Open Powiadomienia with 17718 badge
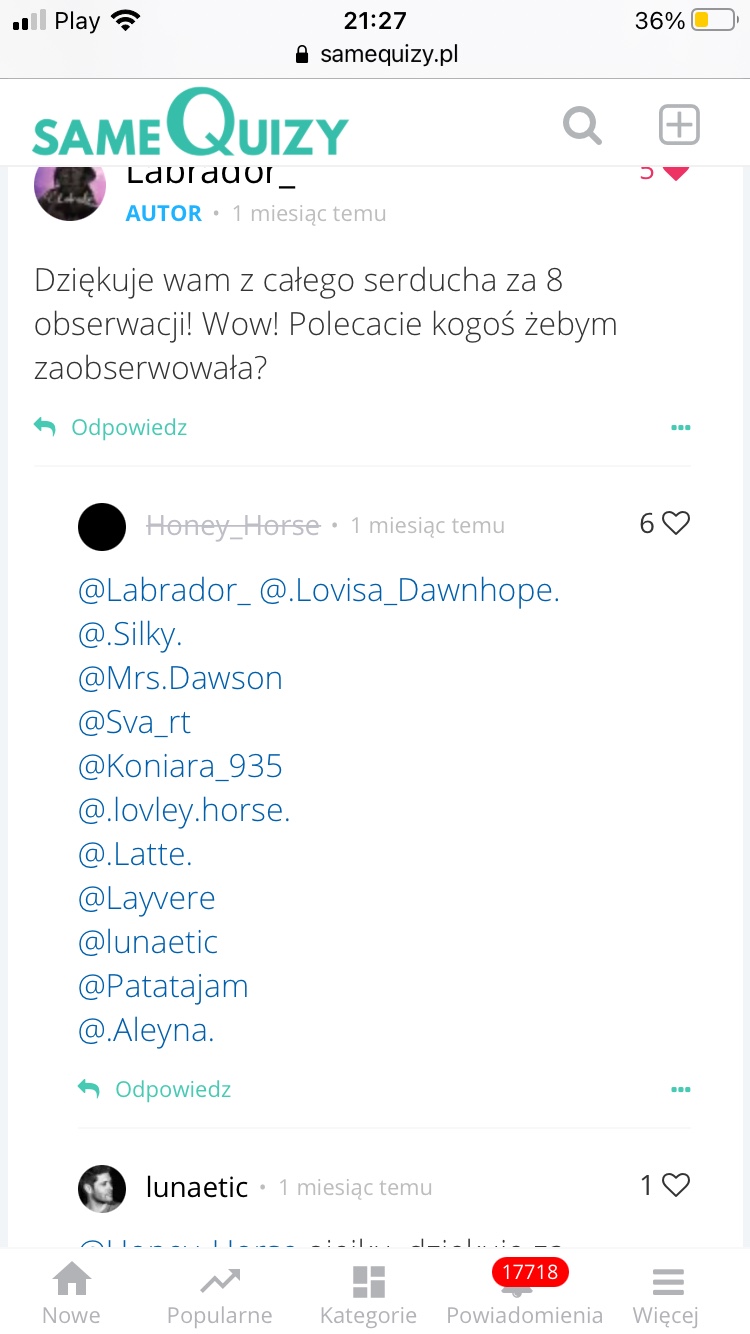This screenshot has height=1334, width=750. [524, 1295]
